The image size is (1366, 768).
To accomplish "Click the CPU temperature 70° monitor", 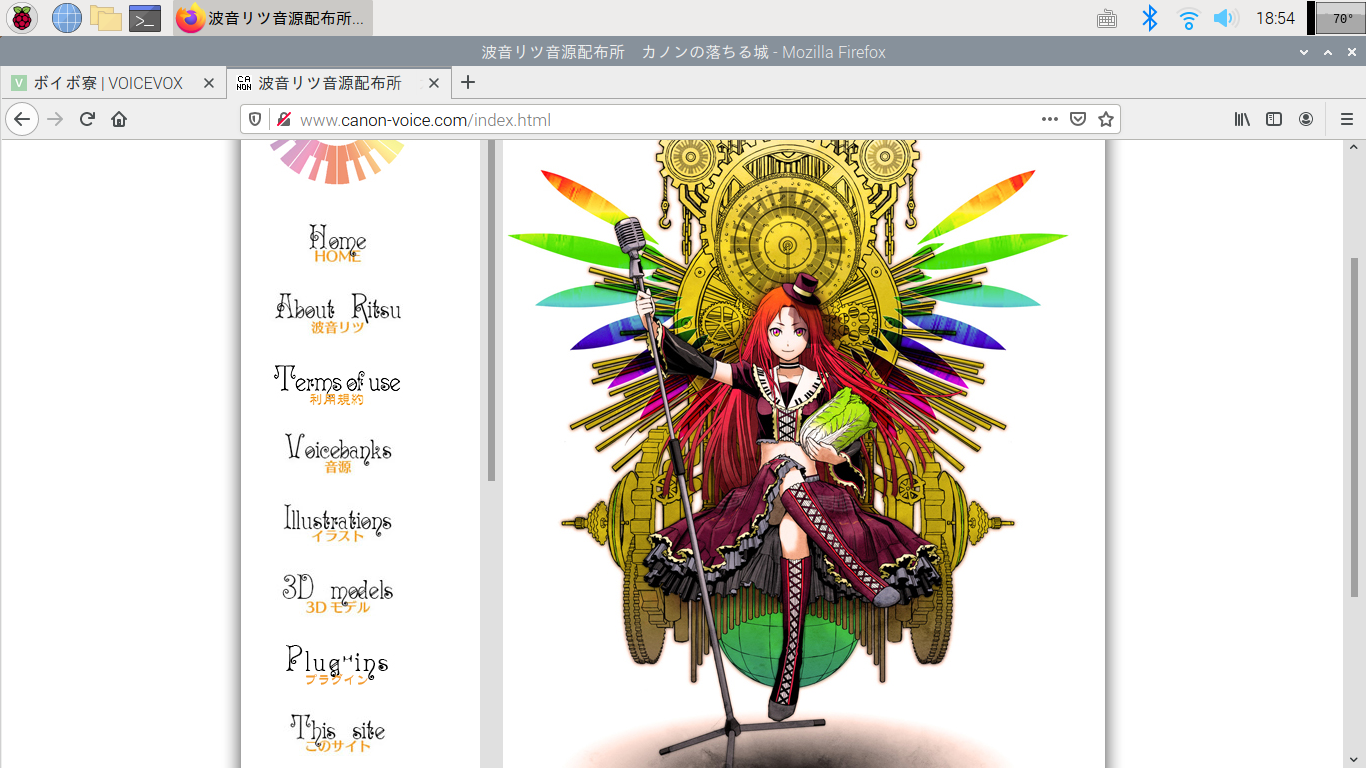I will tap(1340, 18).
